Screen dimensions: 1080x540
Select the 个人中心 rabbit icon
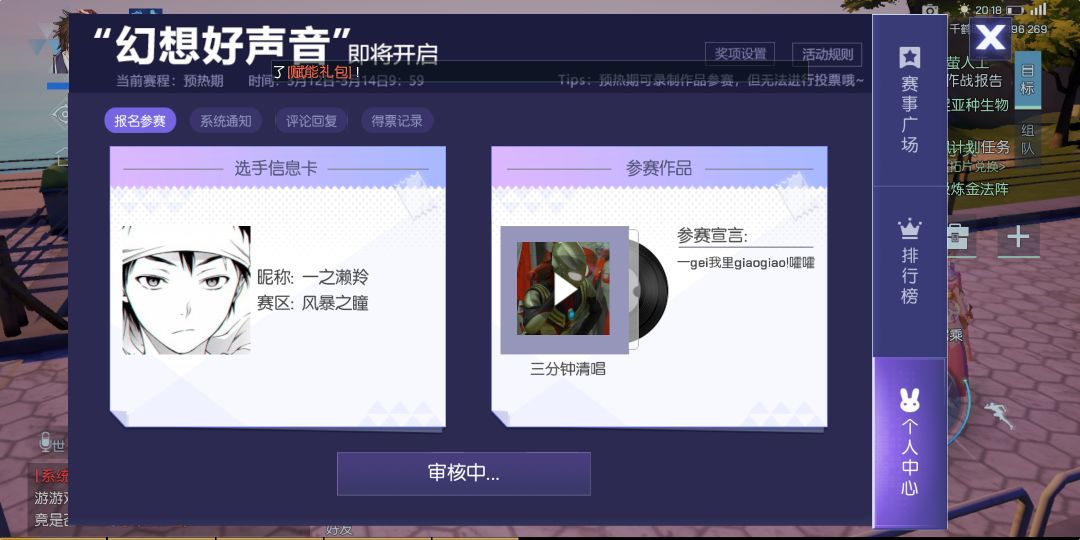pyautogui.click(x=909, y=442)
